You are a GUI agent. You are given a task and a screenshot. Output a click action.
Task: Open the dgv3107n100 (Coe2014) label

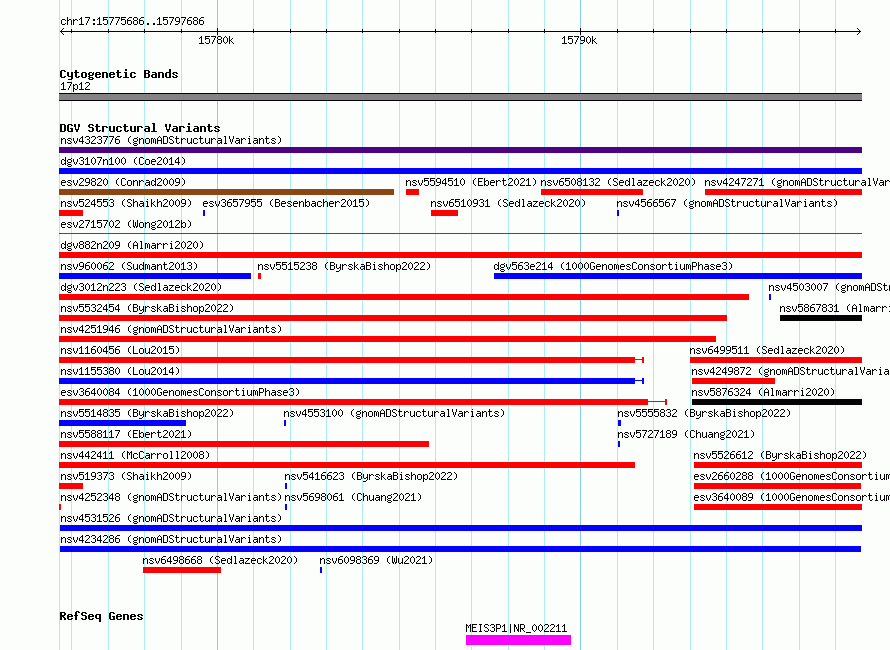pos(123,161)
